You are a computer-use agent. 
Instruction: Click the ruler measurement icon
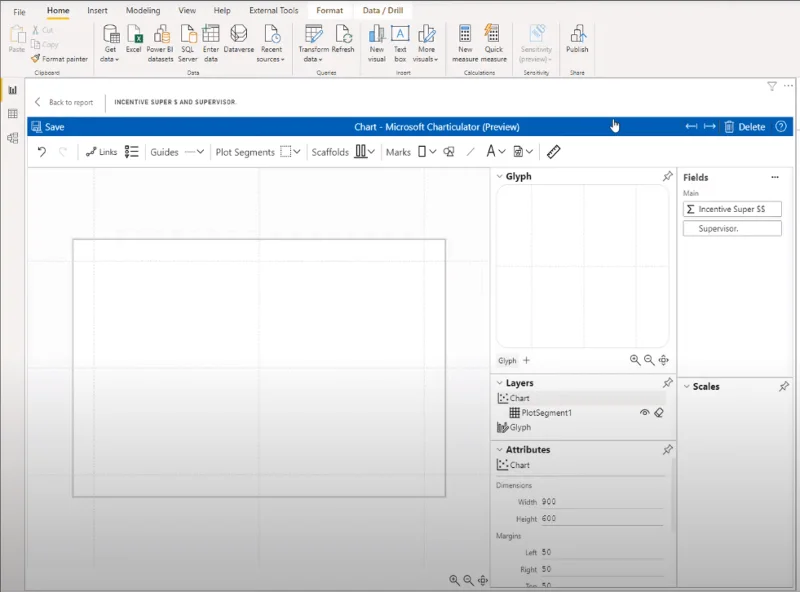tap(554, 152)
